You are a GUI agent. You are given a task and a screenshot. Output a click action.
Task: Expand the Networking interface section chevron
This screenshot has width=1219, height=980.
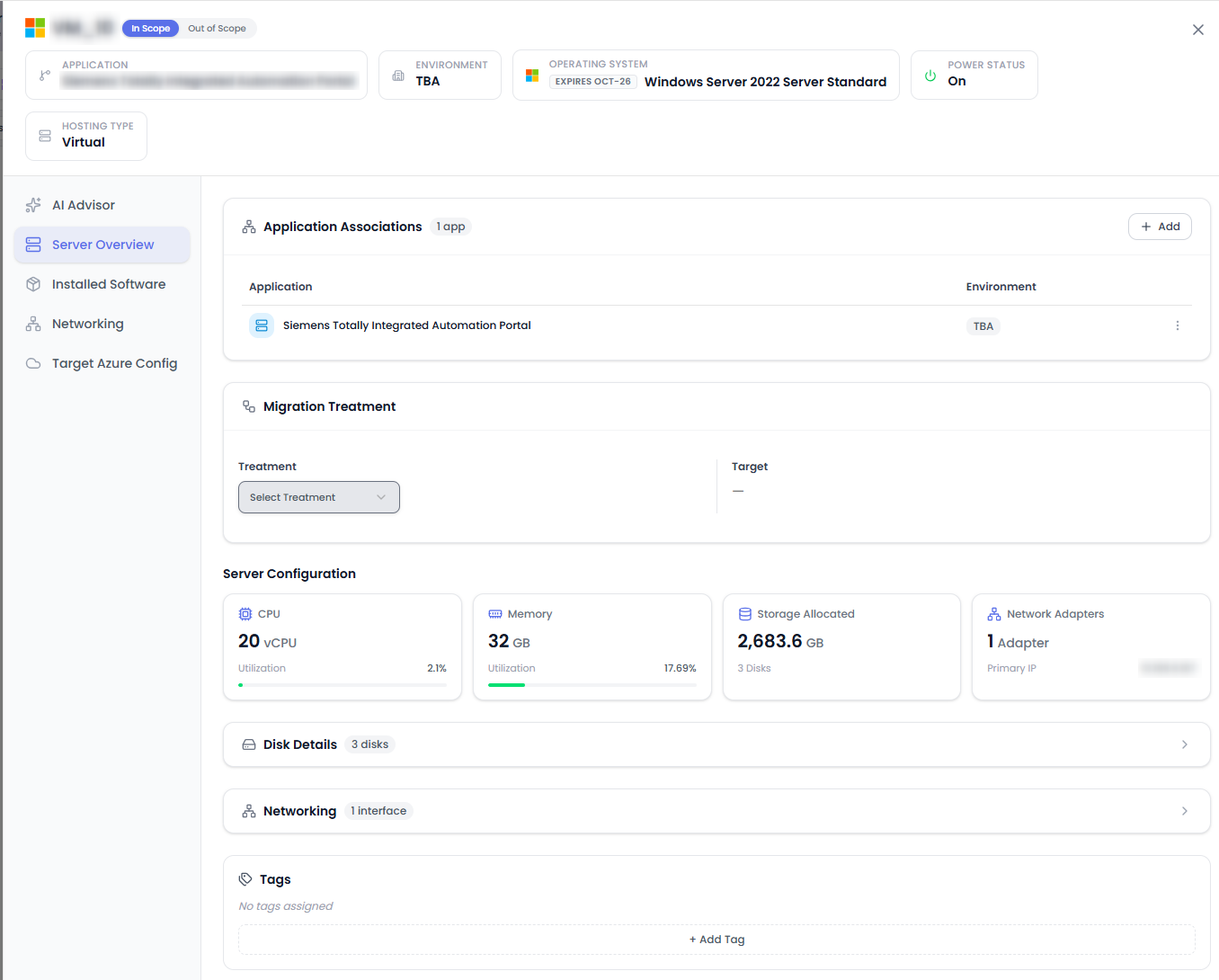pos(1185,811)
